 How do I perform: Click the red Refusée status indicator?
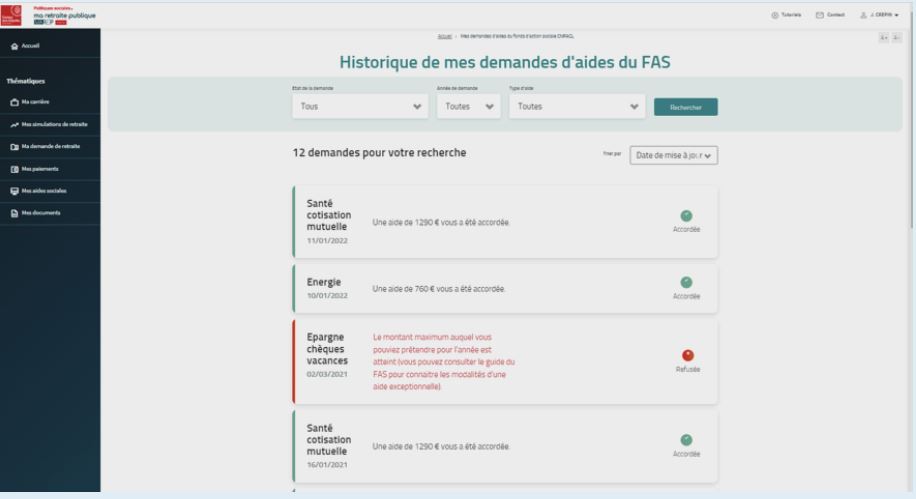tap(687, 355)
